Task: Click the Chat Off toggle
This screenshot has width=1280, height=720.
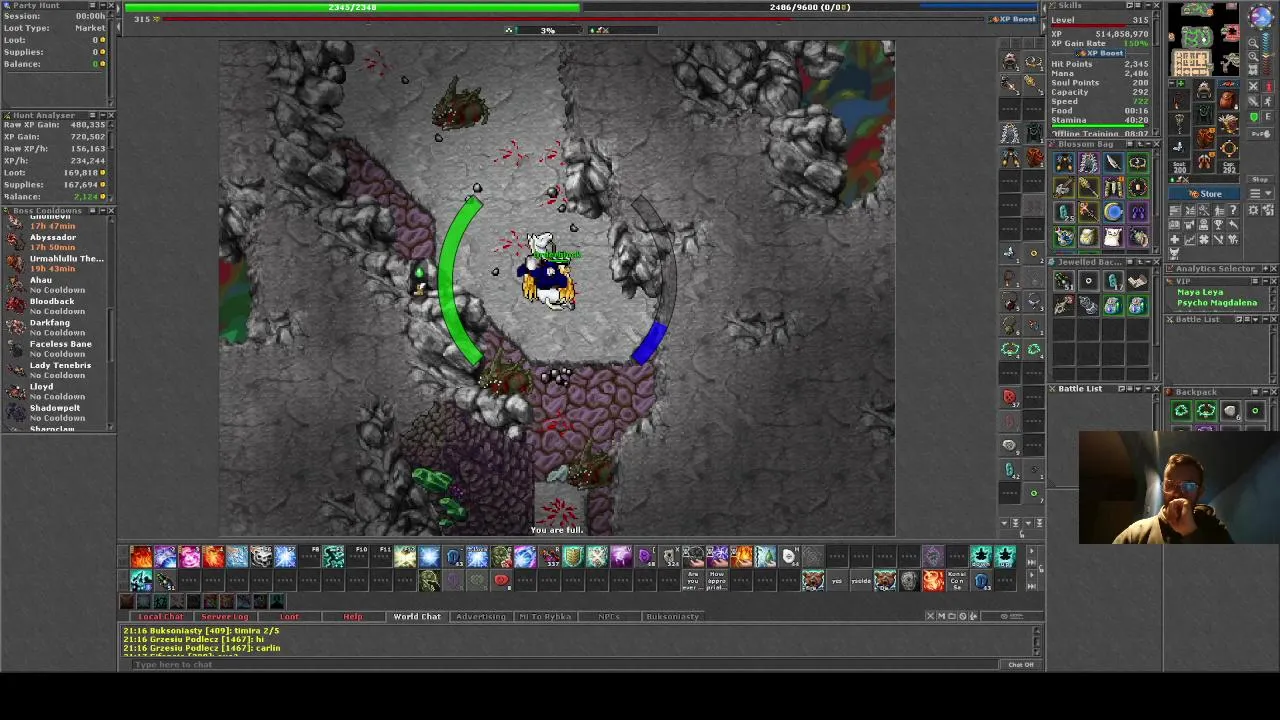Action: click(1020, 664)
